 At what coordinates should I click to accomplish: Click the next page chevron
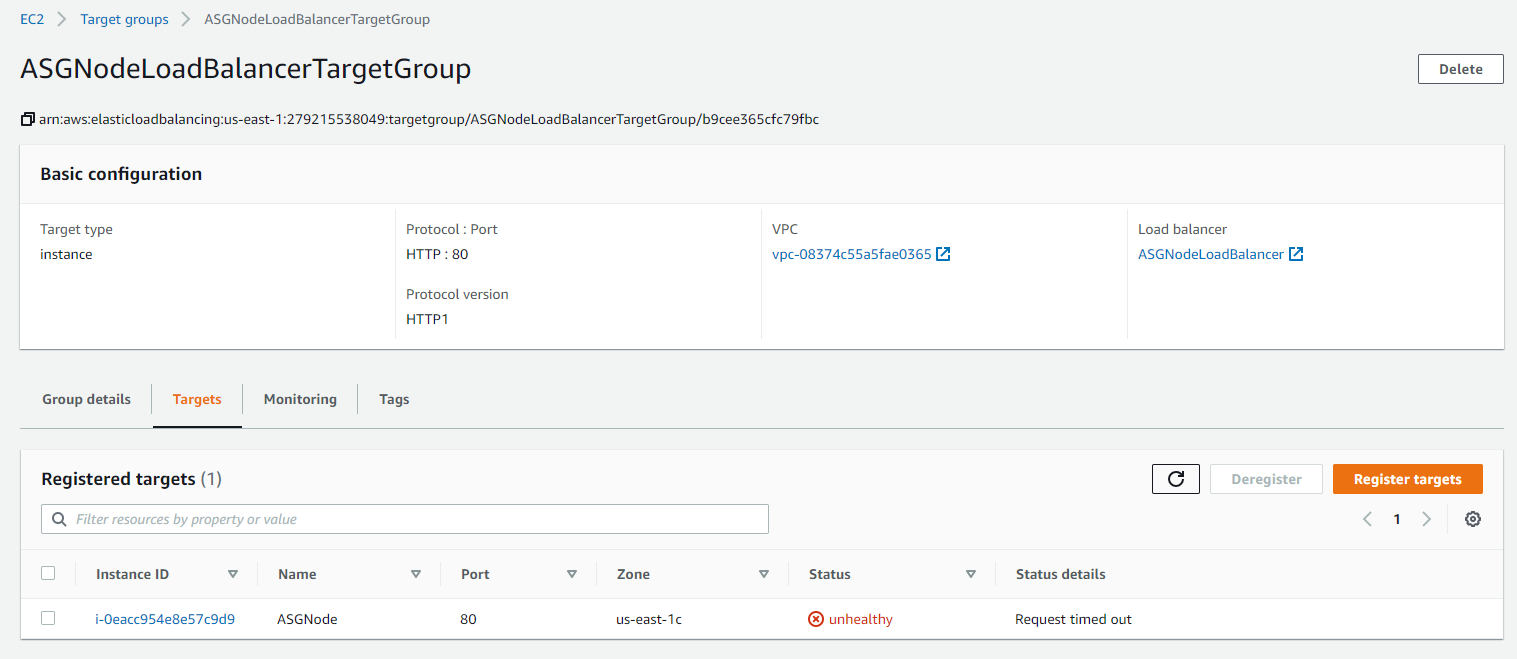pyautogui.click(x=1426, y=519)
